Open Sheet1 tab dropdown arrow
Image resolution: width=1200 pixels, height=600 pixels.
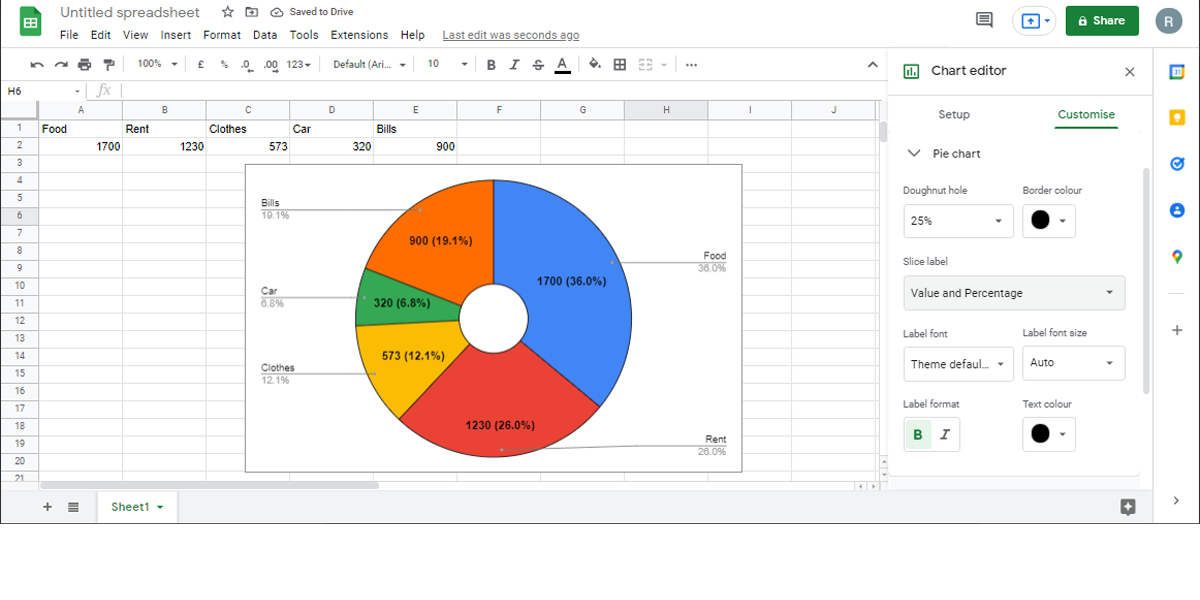point(160,508)
